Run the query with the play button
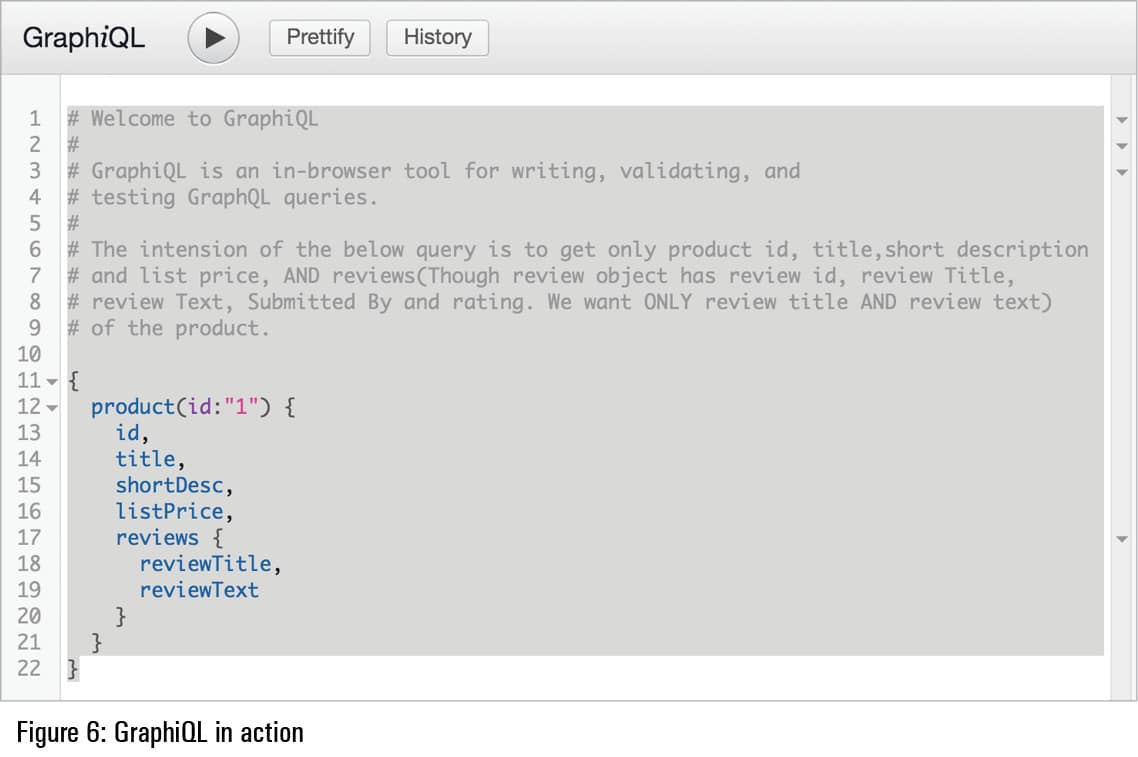The image size is (1138, 757). pos(213,38)
